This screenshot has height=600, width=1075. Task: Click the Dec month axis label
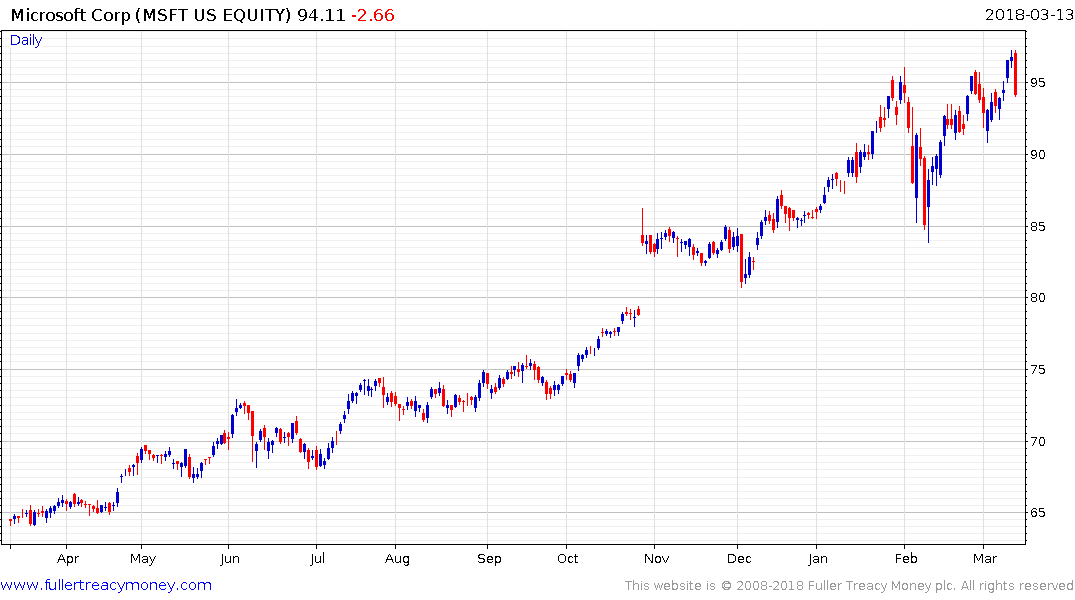point(739,559)
